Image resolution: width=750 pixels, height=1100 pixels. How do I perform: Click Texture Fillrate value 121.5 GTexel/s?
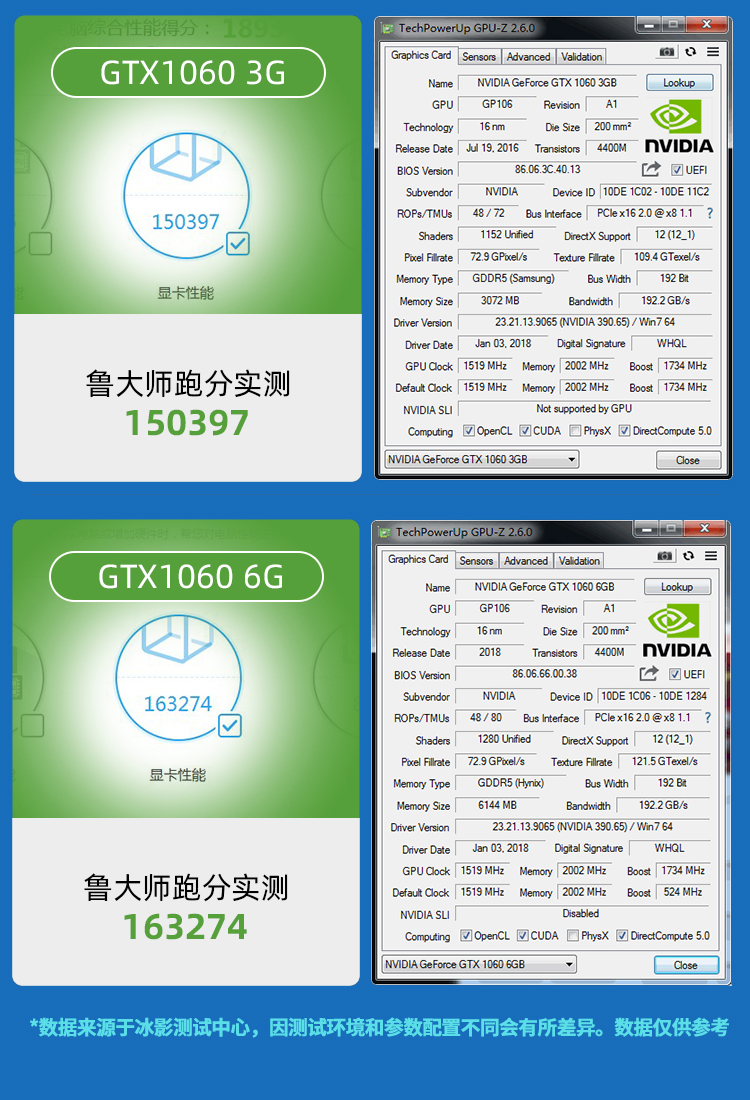[664, 761]
